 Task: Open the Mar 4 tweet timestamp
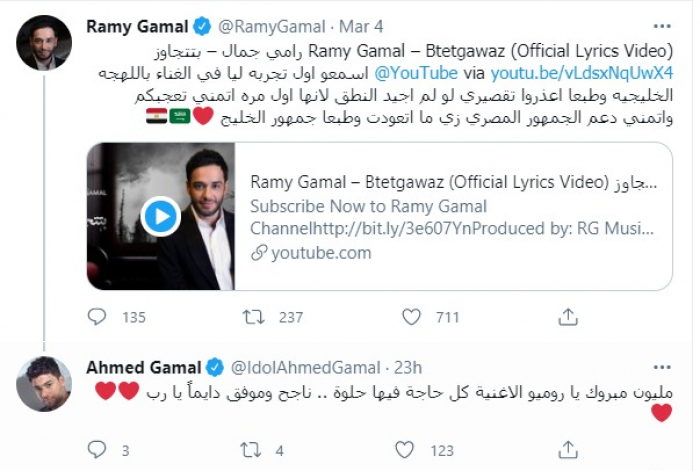click(x=359, y=26)
